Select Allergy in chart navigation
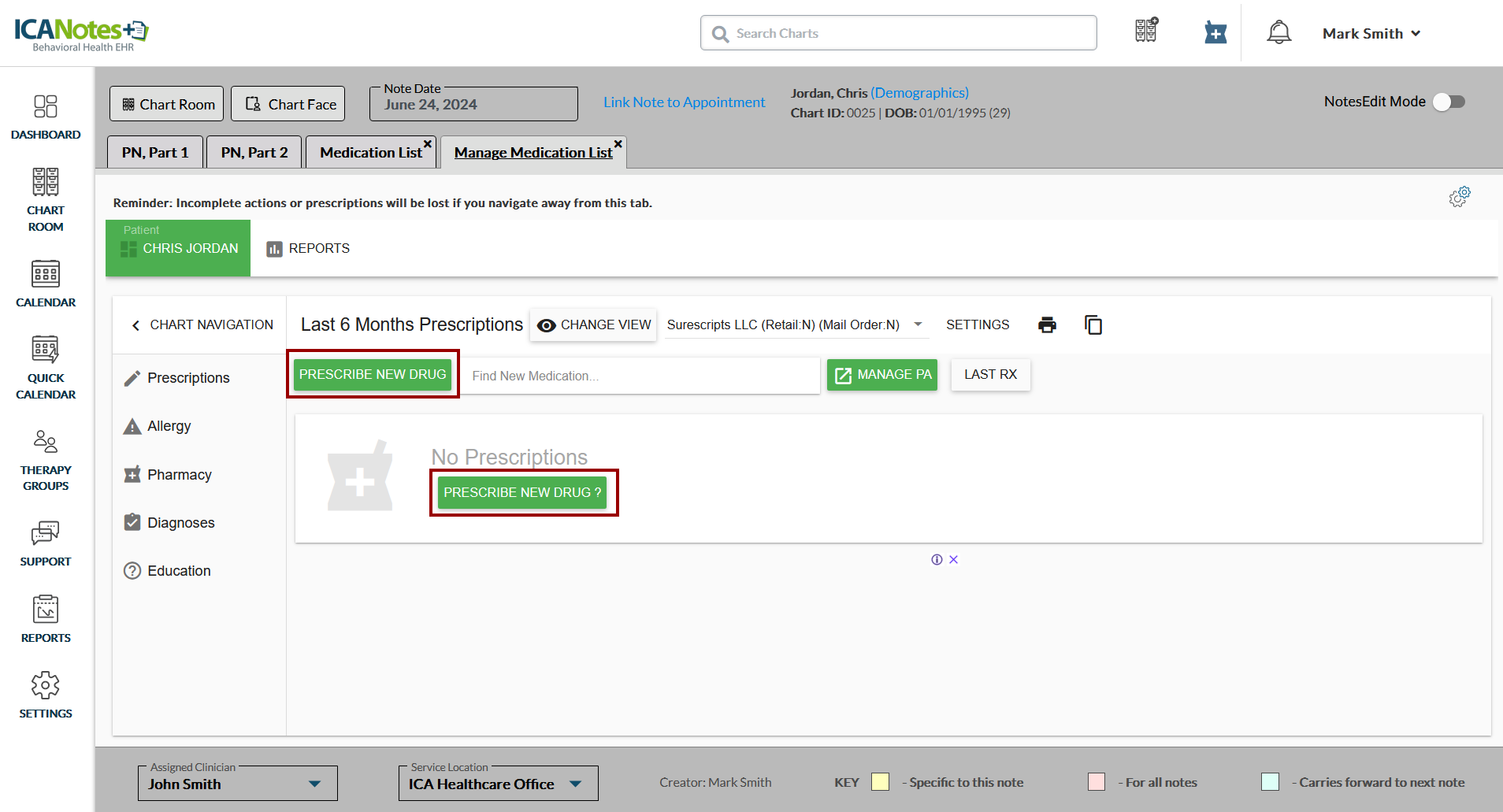 click(x=169, y=426)
